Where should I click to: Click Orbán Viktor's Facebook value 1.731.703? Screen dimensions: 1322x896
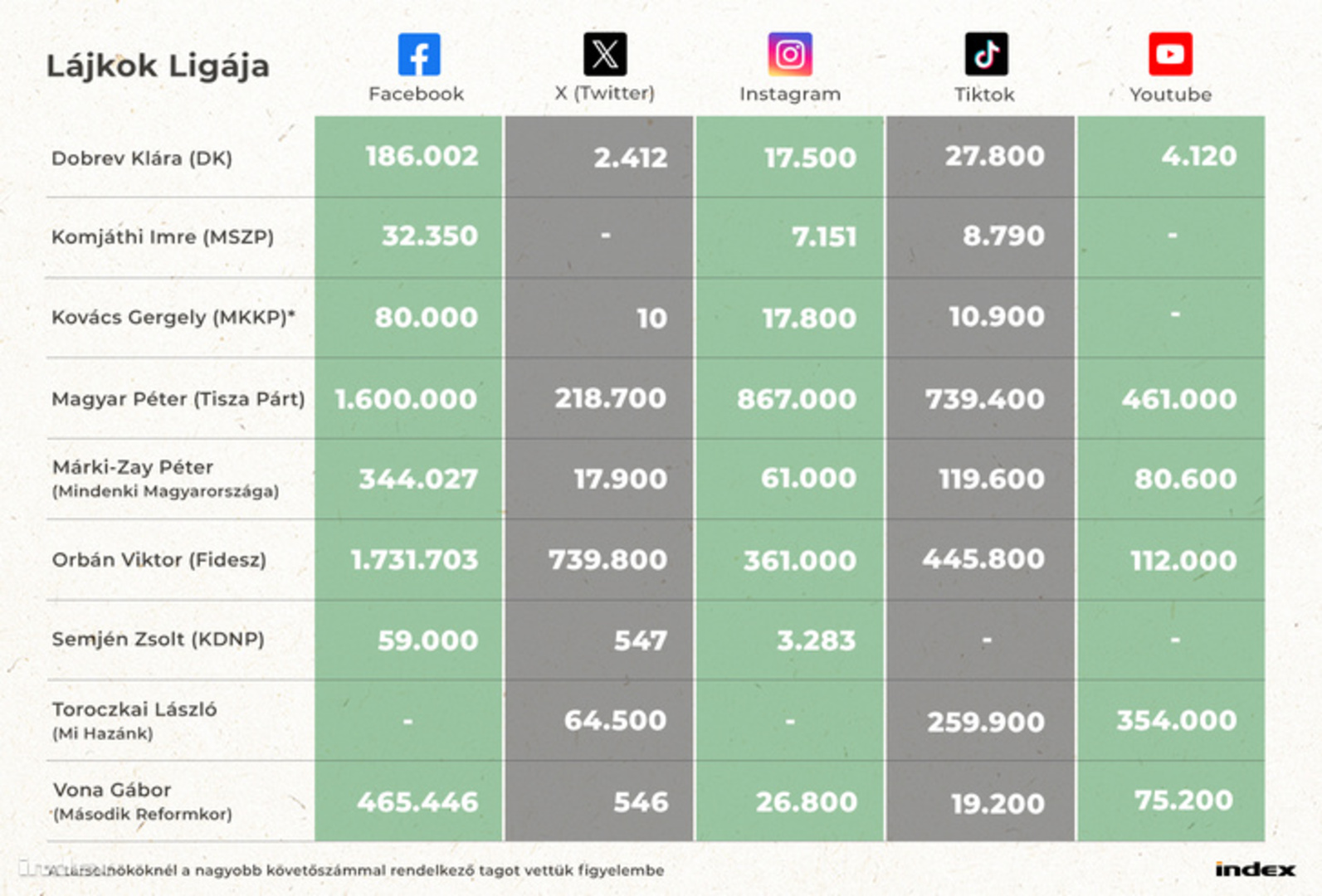[x=414, y=560]
